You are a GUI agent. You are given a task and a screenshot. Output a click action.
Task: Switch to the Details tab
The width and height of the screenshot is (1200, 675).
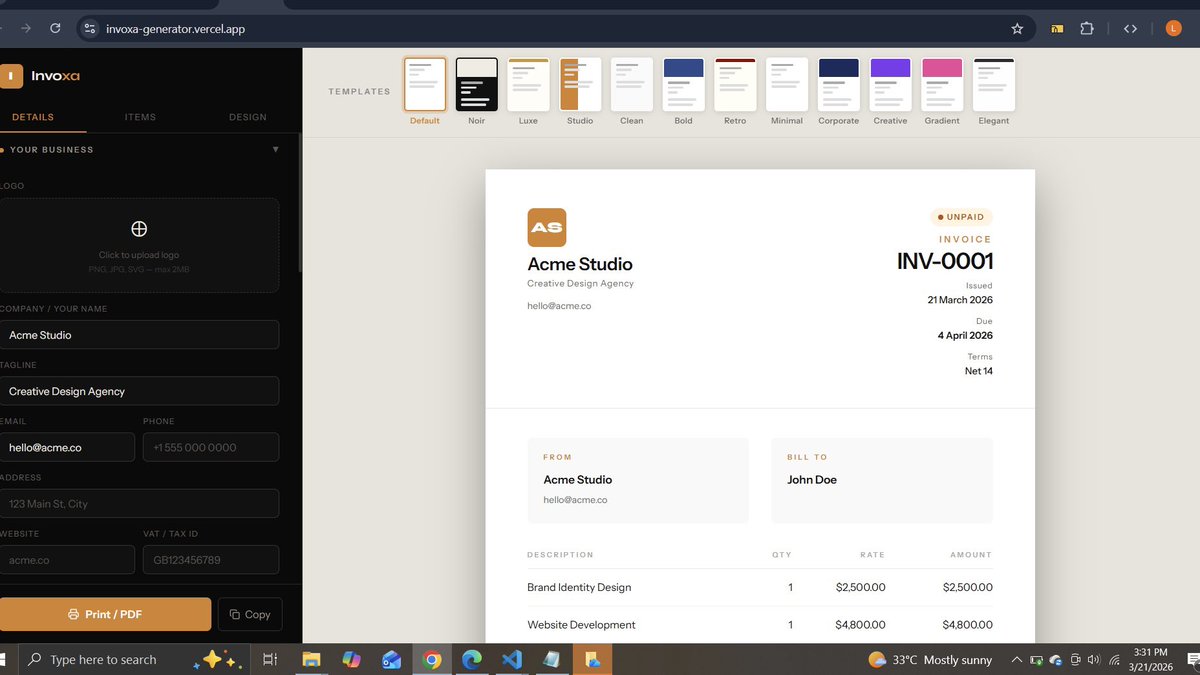click(33, 117)
